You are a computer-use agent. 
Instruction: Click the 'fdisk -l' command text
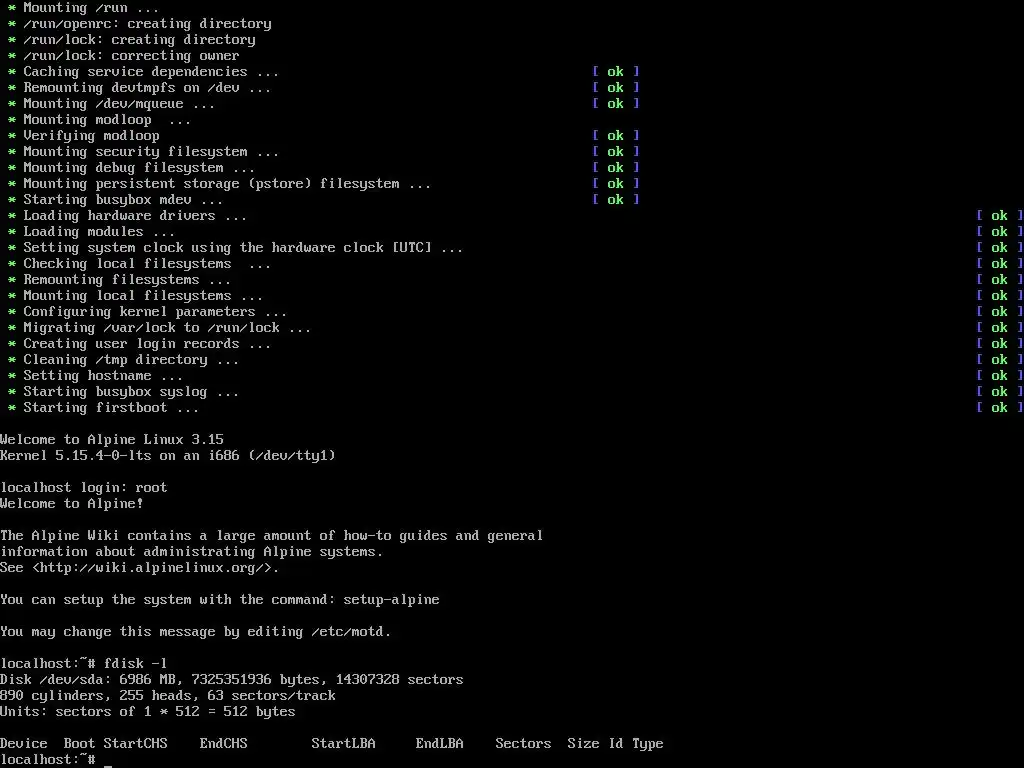pyautogui.click(x=136, y=664)
